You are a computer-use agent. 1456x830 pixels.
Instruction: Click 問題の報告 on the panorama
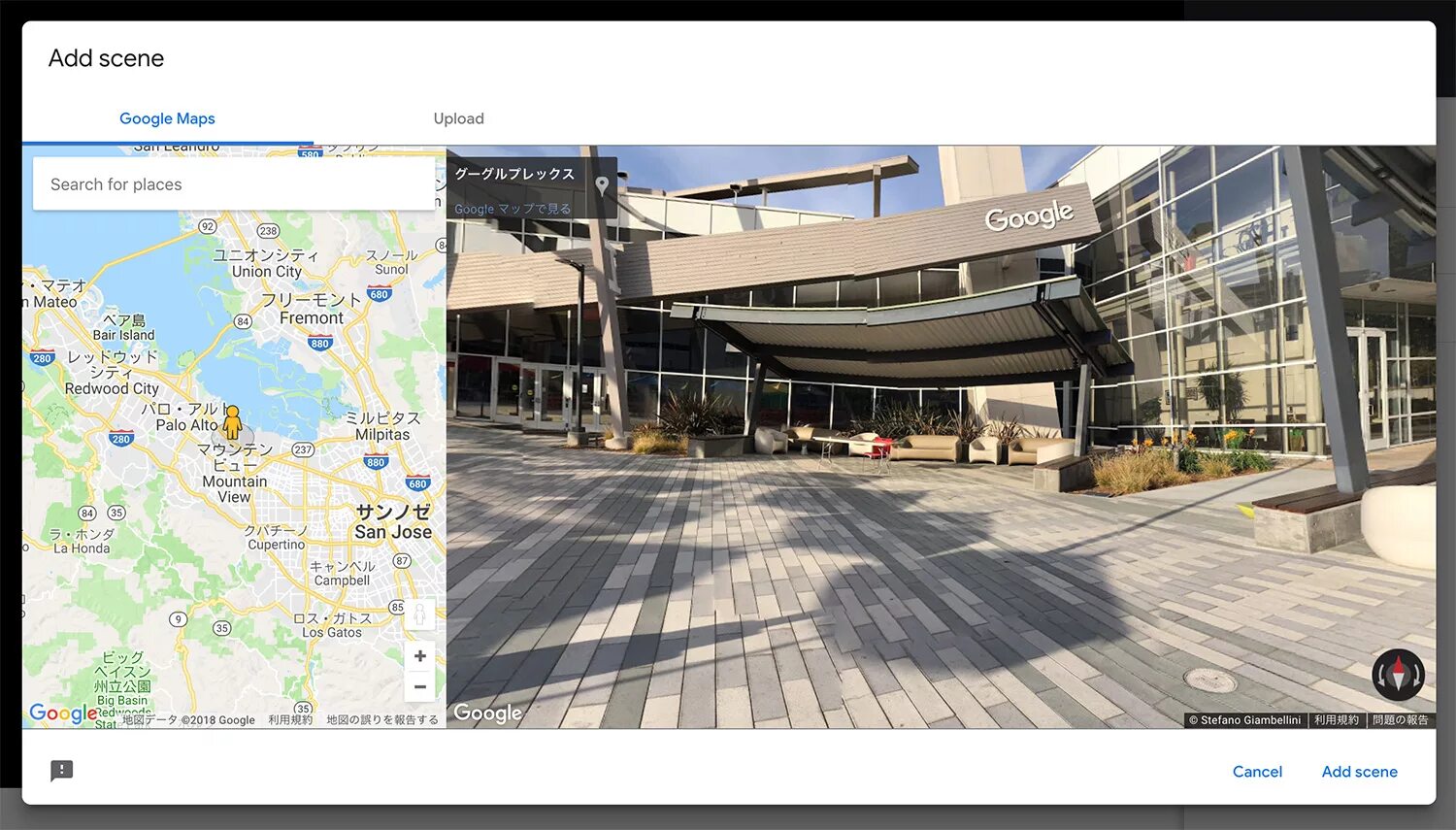1401,720
